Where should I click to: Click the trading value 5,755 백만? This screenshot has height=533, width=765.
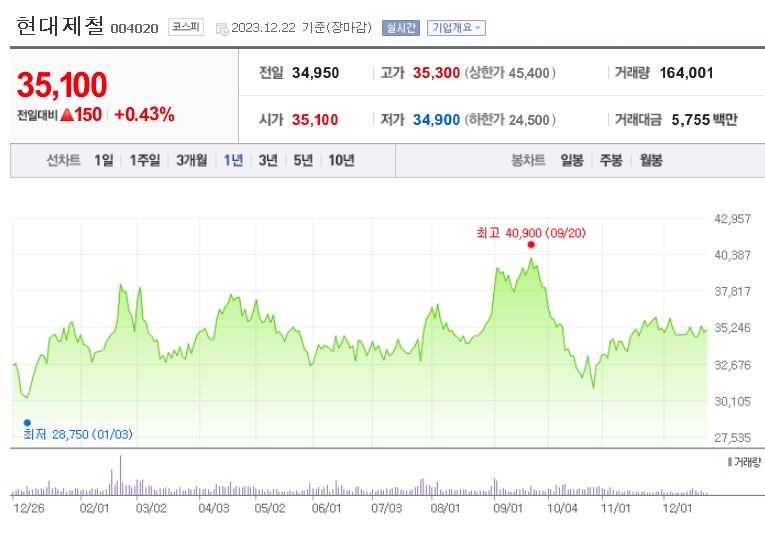pyautogui.click(x=704, y=120)
